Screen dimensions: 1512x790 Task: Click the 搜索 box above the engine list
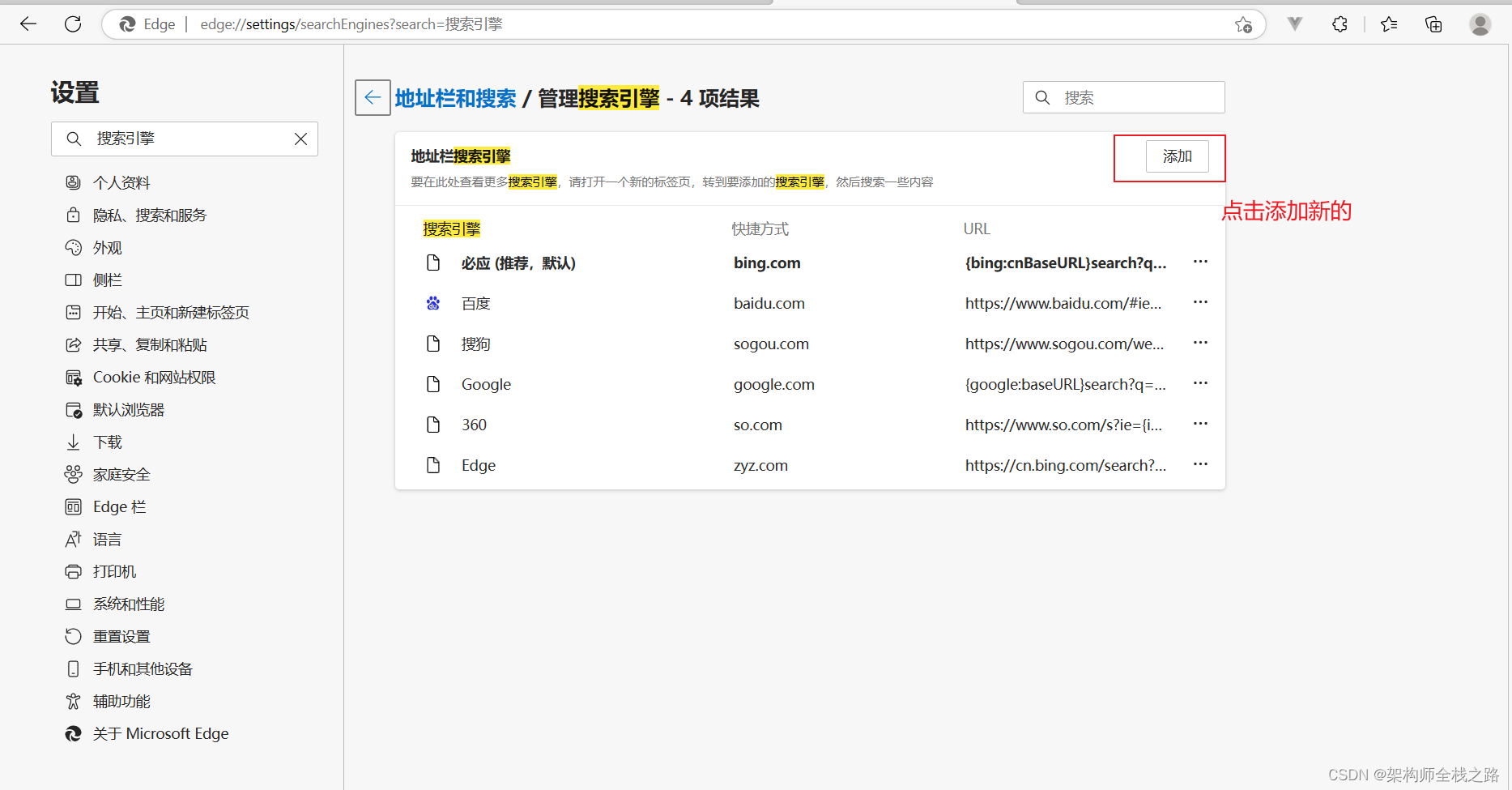coord(1124,97)
